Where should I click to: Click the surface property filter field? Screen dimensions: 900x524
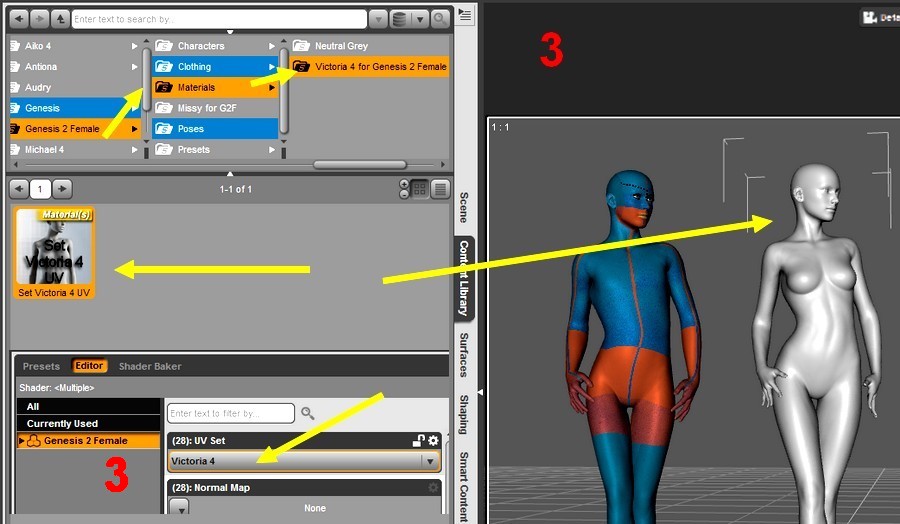[x=231, y=413]
